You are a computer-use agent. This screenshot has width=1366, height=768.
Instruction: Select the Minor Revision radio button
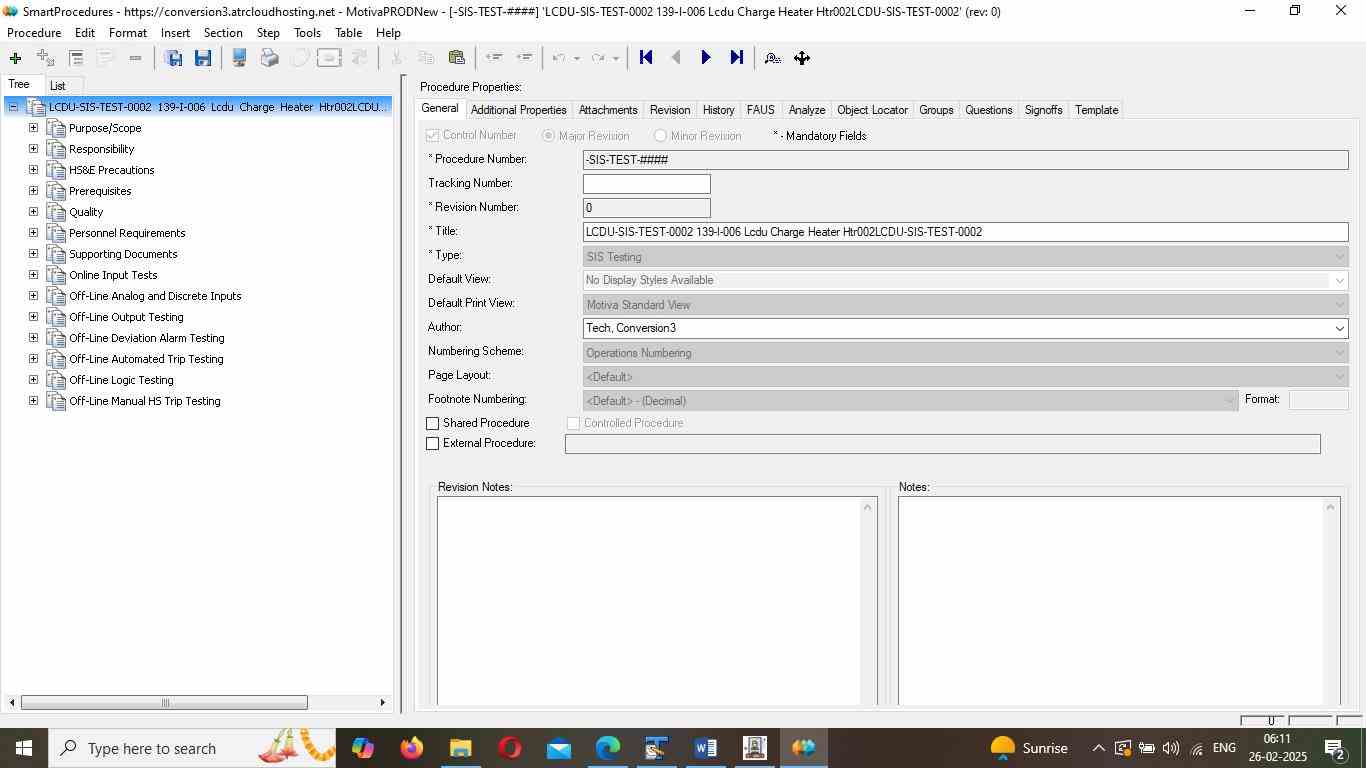(x=660, y=136)
